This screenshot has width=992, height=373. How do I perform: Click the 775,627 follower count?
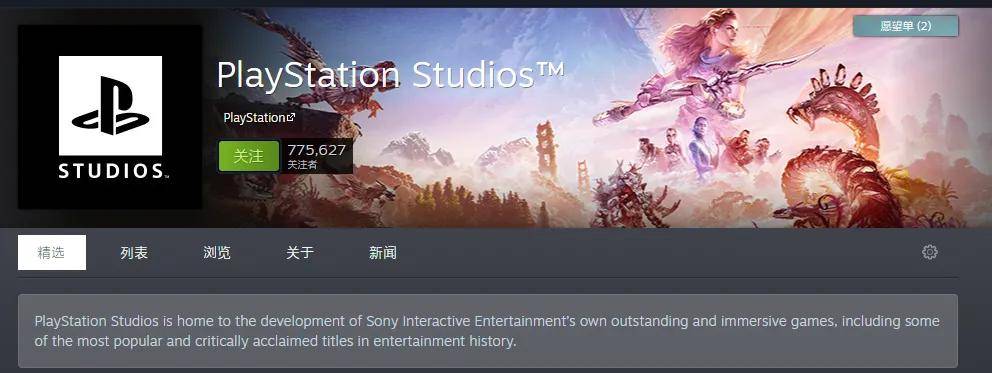316,150
